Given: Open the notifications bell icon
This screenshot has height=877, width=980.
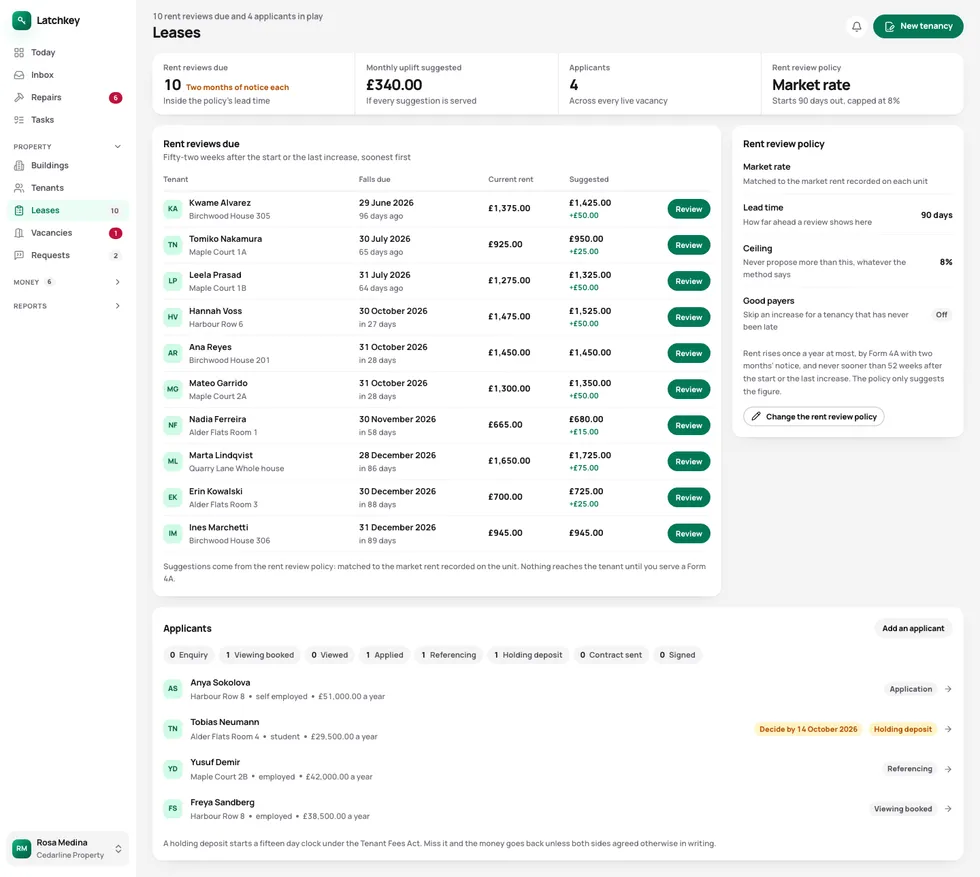Looking at the screenshot, I should tap(856, 26).
